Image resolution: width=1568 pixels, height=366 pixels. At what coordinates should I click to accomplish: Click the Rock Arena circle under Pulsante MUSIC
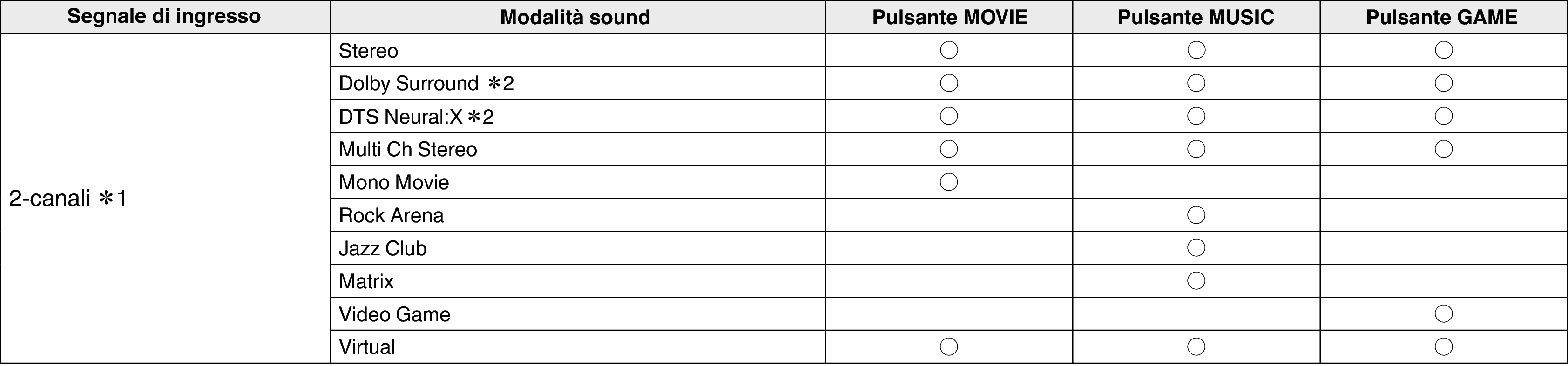pos(1196,214)
